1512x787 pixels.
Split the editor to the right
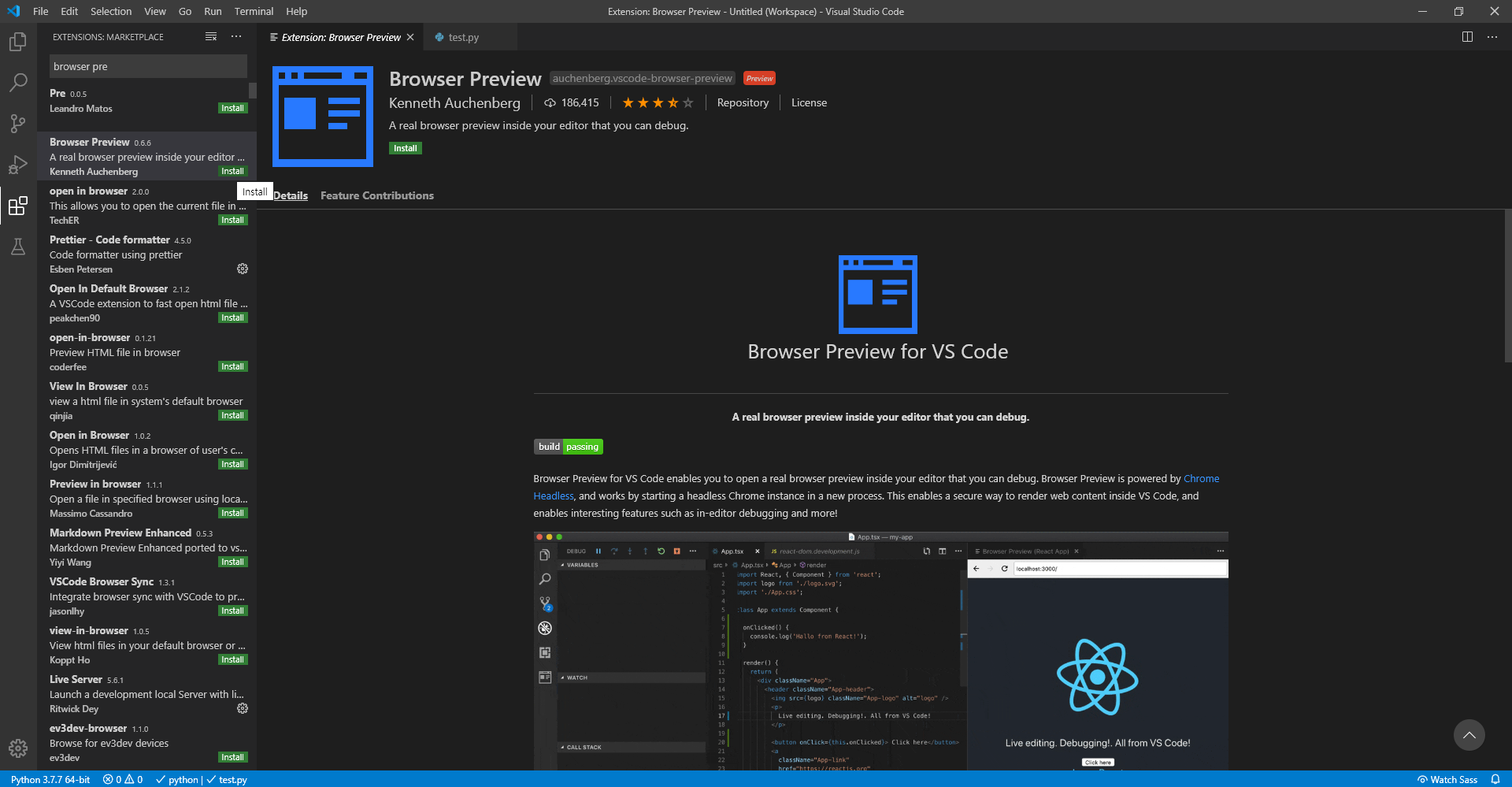(x=1467, y=37)
